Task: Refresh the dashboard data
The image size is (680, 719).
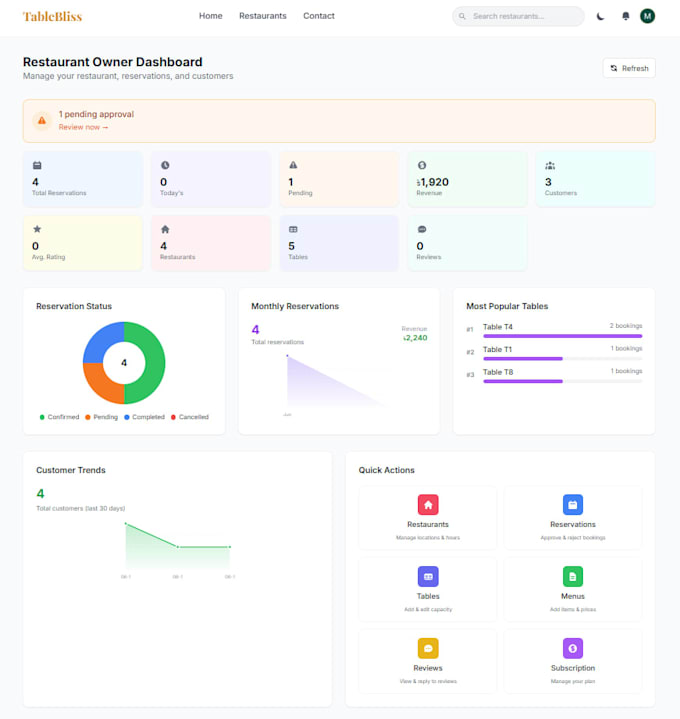Action: (629, 68)
